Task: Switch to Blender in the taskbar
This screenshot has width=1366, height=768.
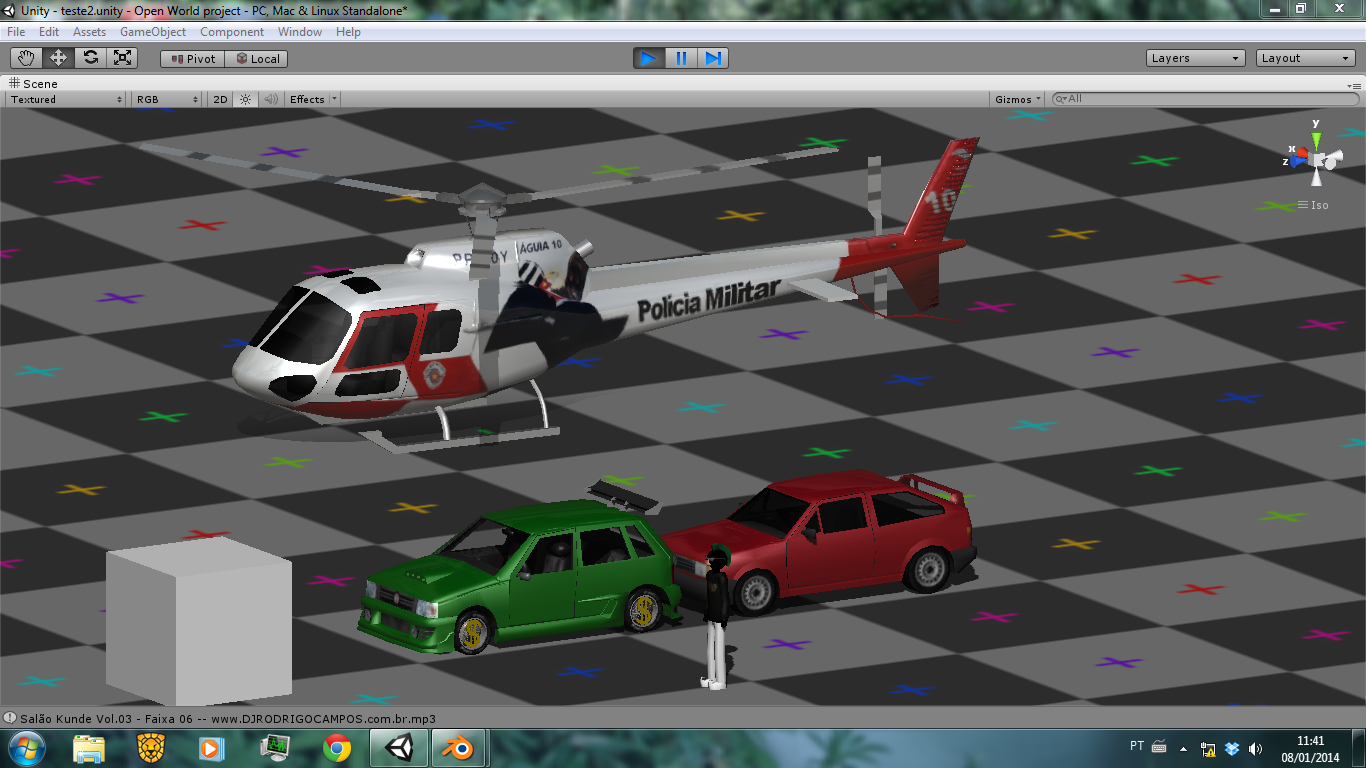Action: pyautogui.click(x=458, y=748)
